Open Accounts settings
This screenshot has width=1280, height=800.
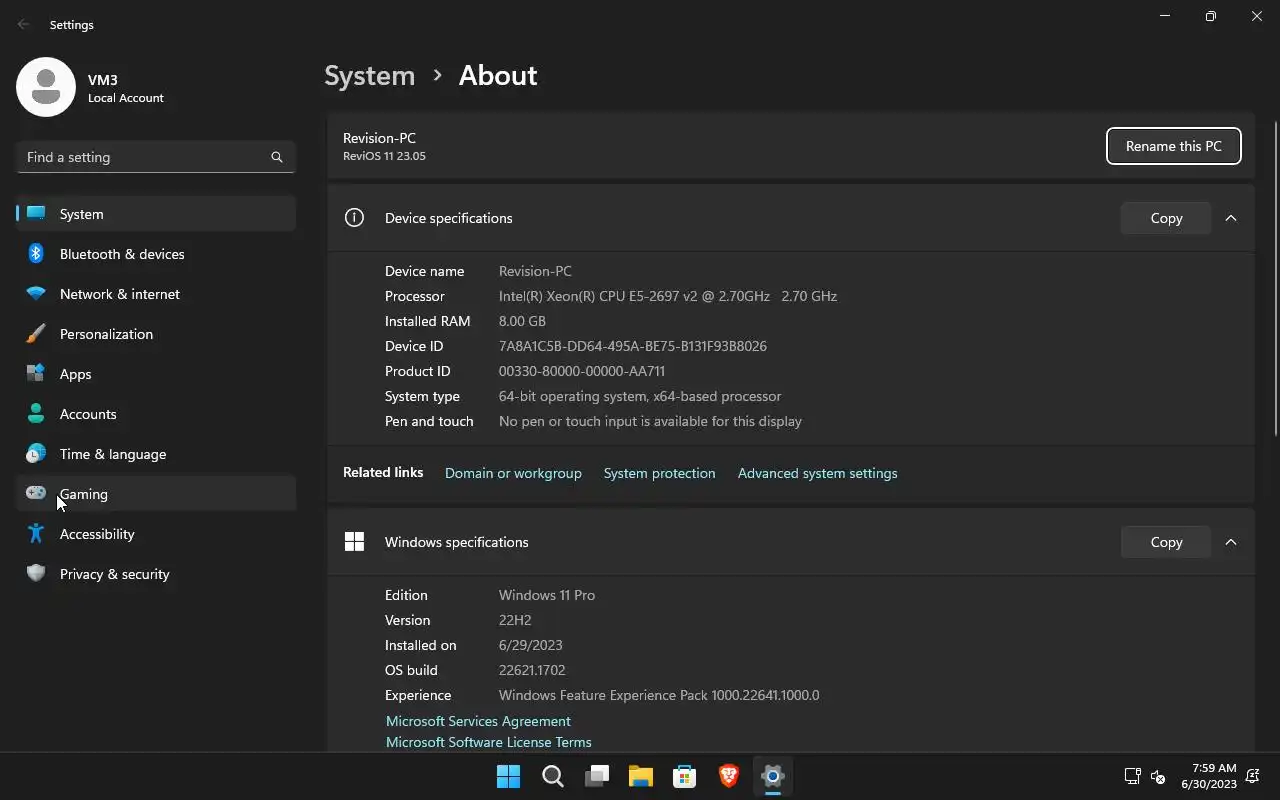[156, 414]
